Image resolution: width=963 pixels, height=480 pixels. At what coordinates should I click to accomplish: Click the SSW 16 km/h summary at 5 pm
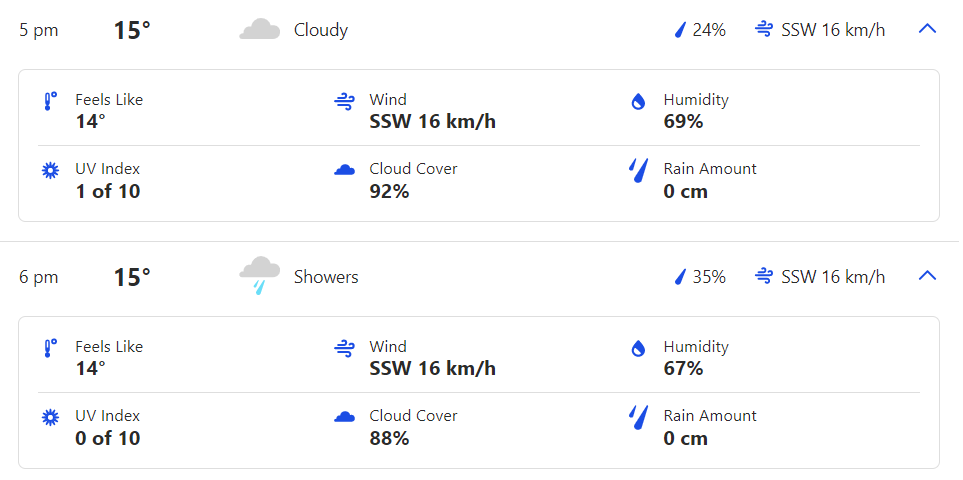tap(833, 30)
